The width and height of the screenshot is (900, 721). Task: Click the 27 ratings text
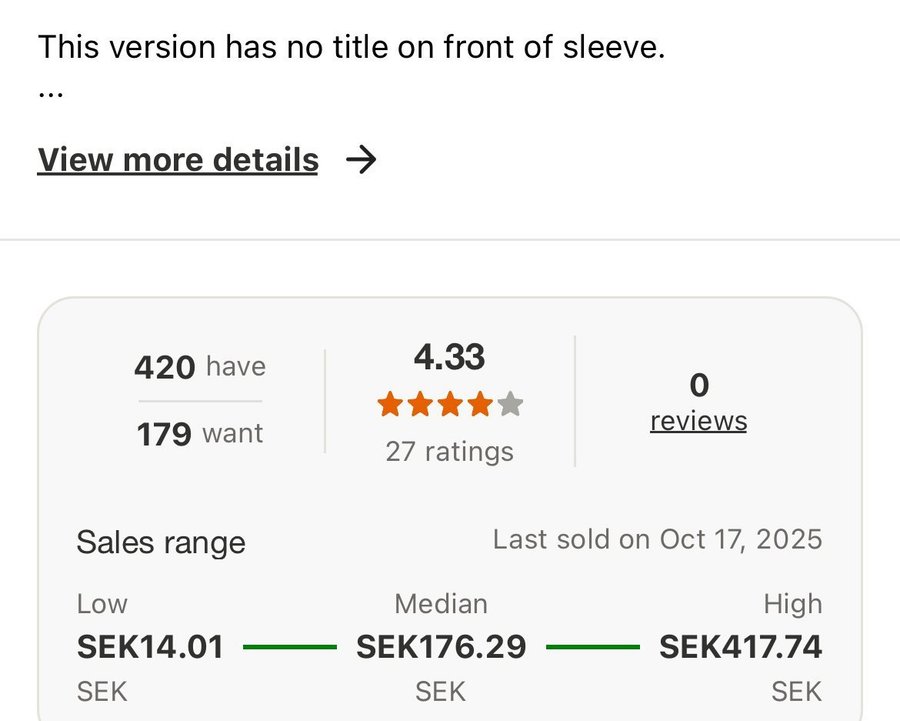pyautogui.click(x=449, y=452)
